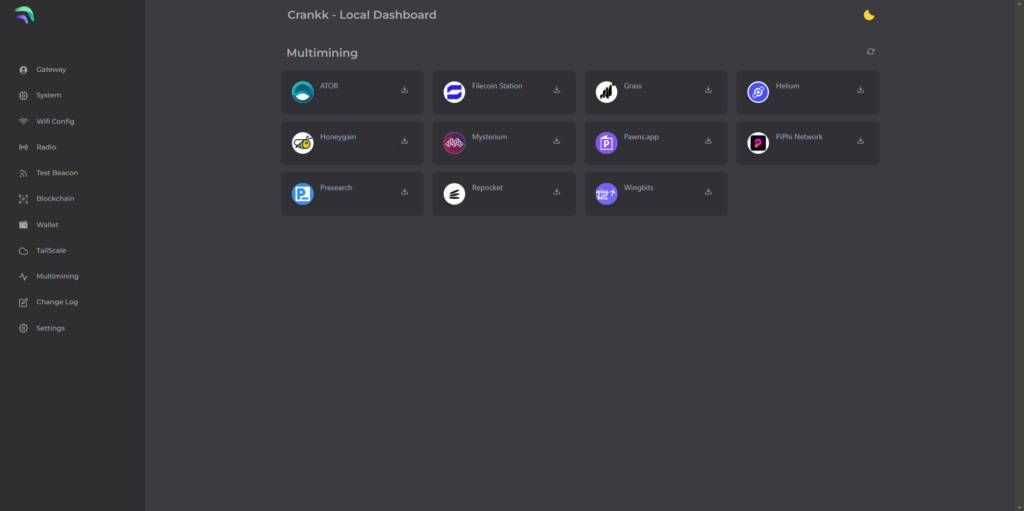Click the Helium logo
This screenshot has height=511, width=1024.
point(758,92)
